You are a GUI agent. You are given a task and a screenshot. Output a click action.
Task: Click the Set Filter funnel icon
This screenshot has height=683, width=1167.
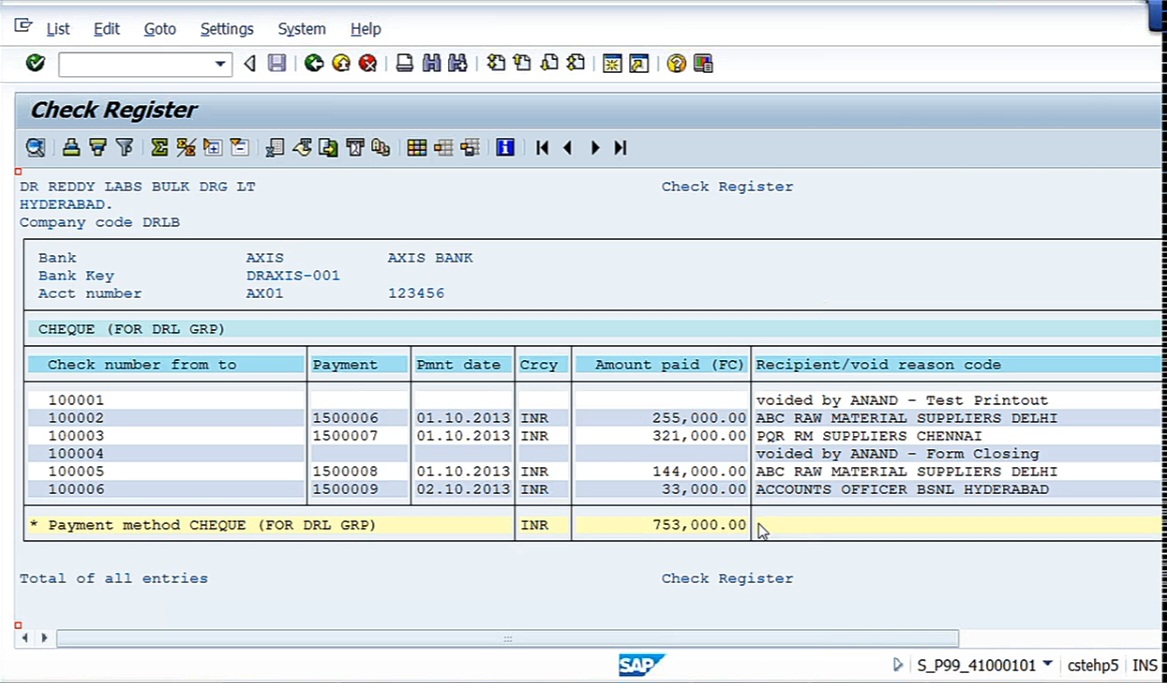(125, 147)
